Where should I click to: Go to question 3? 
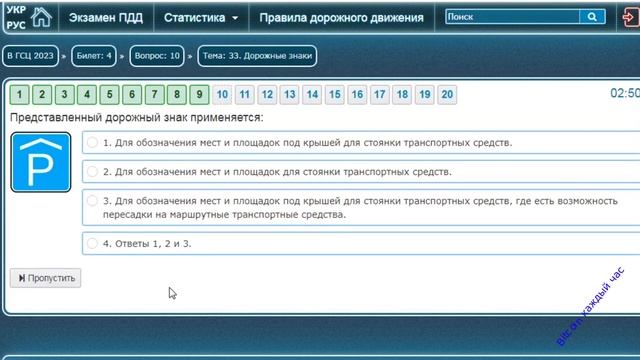point(64,95)
